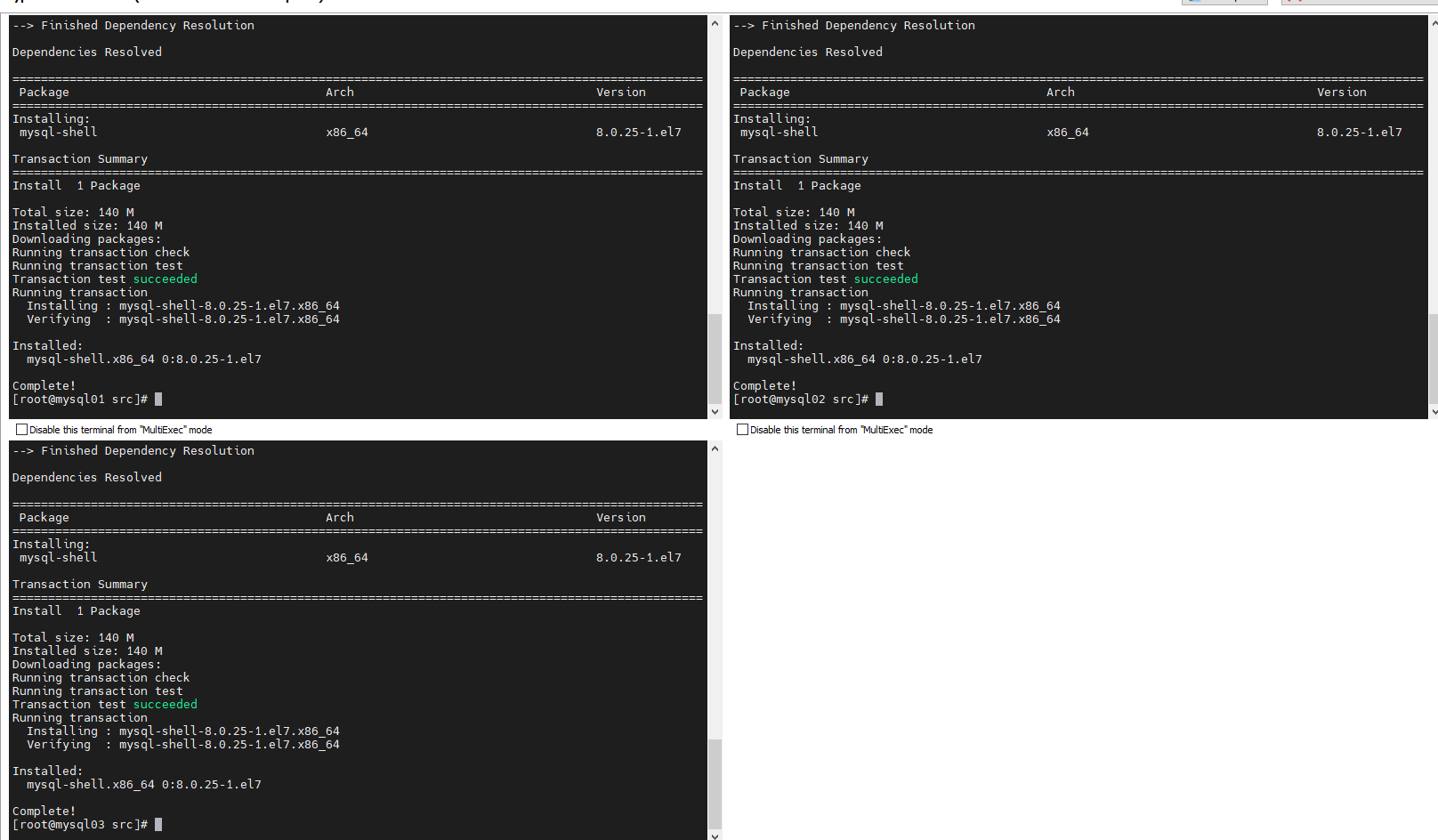Click "Downloading packages:" in the mysql03 terminal
Viewport: 1438px width, 840px height.
tap(87, 665)
